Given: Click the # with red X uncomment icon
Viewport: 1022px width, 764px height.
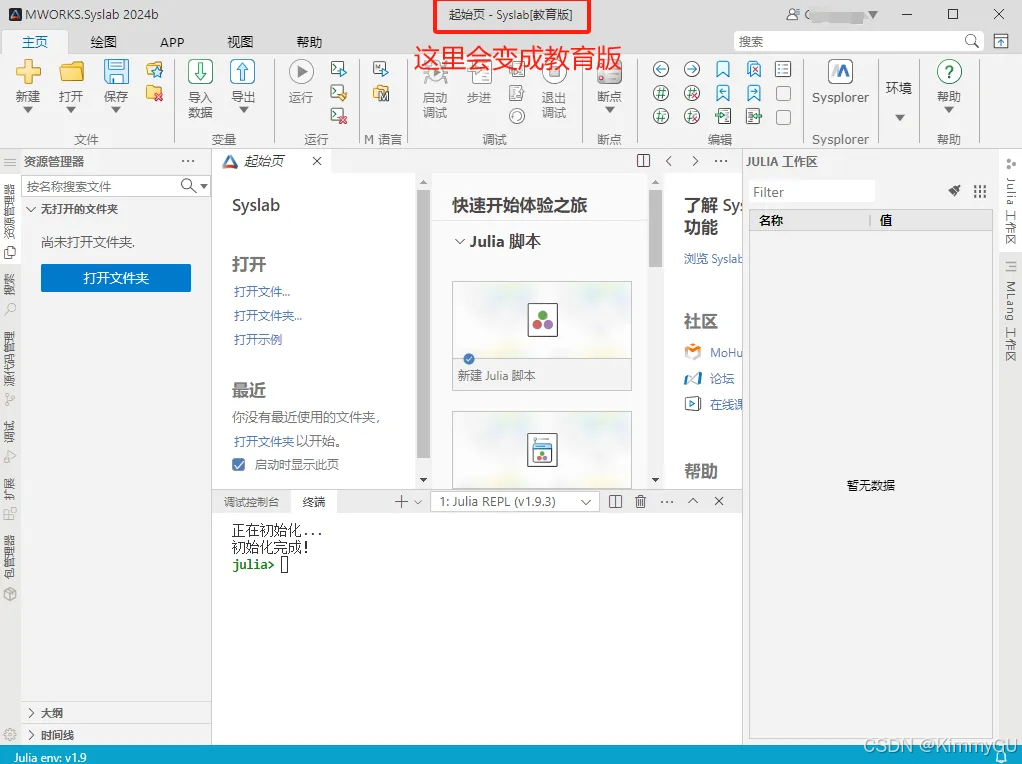Looking at the screenshot, I should click(692, 93).
